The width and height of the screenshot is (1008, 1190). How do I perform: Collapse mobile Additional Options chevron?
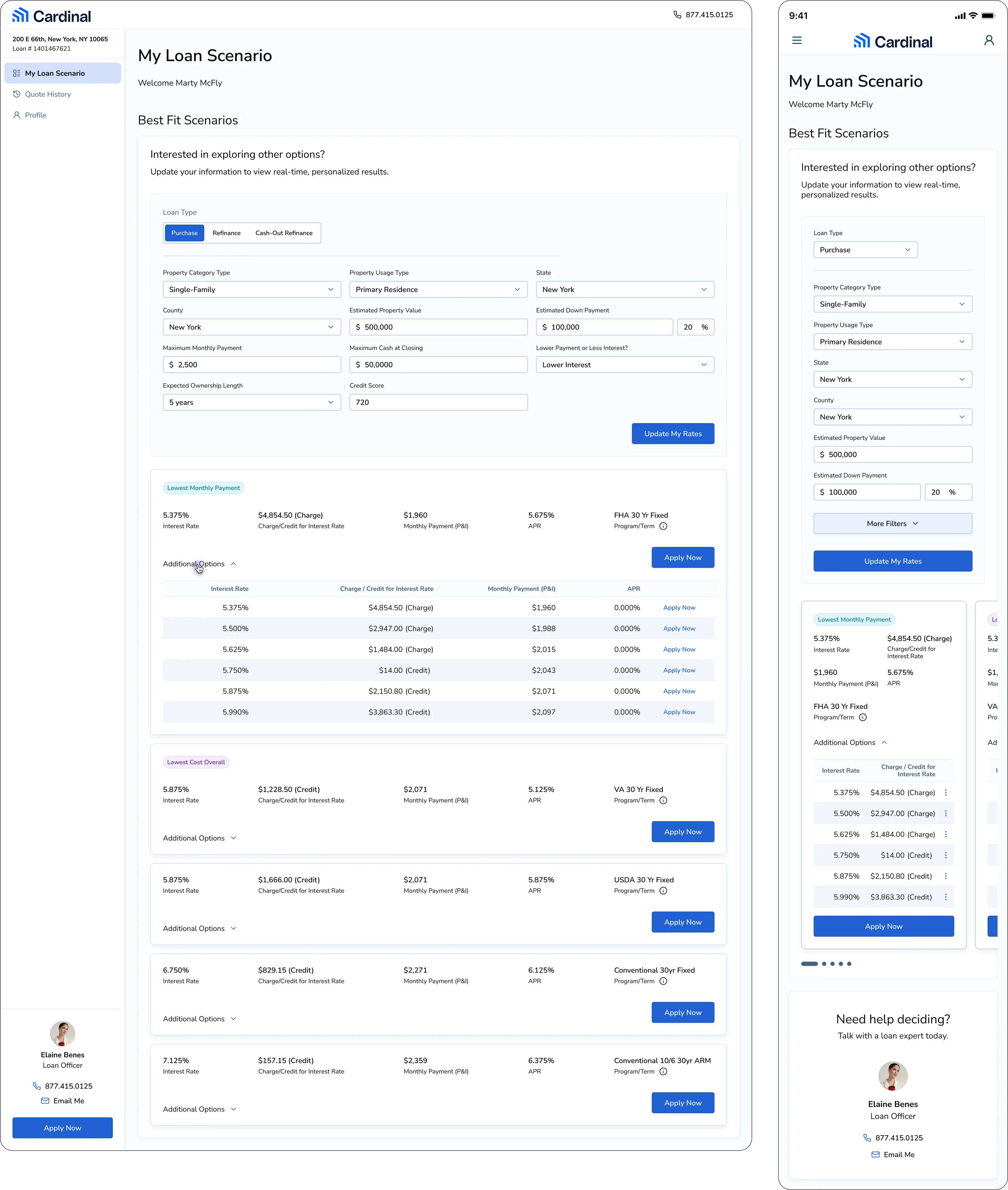[x=884, y=743]
